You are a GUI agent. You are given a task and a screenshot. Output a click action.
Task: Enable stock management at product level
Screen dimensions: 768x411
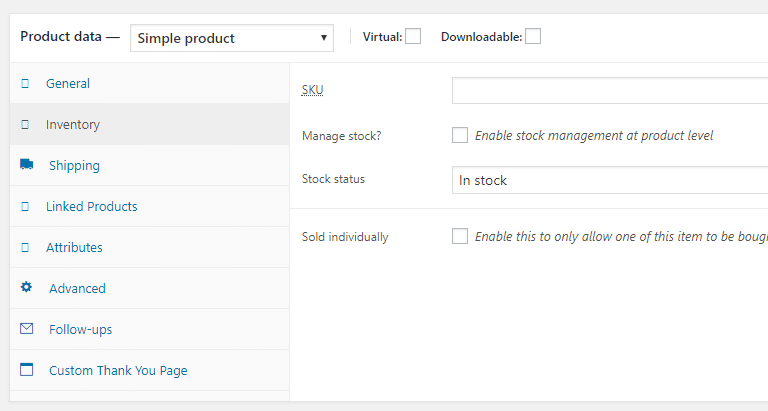(x=460, y=135)
